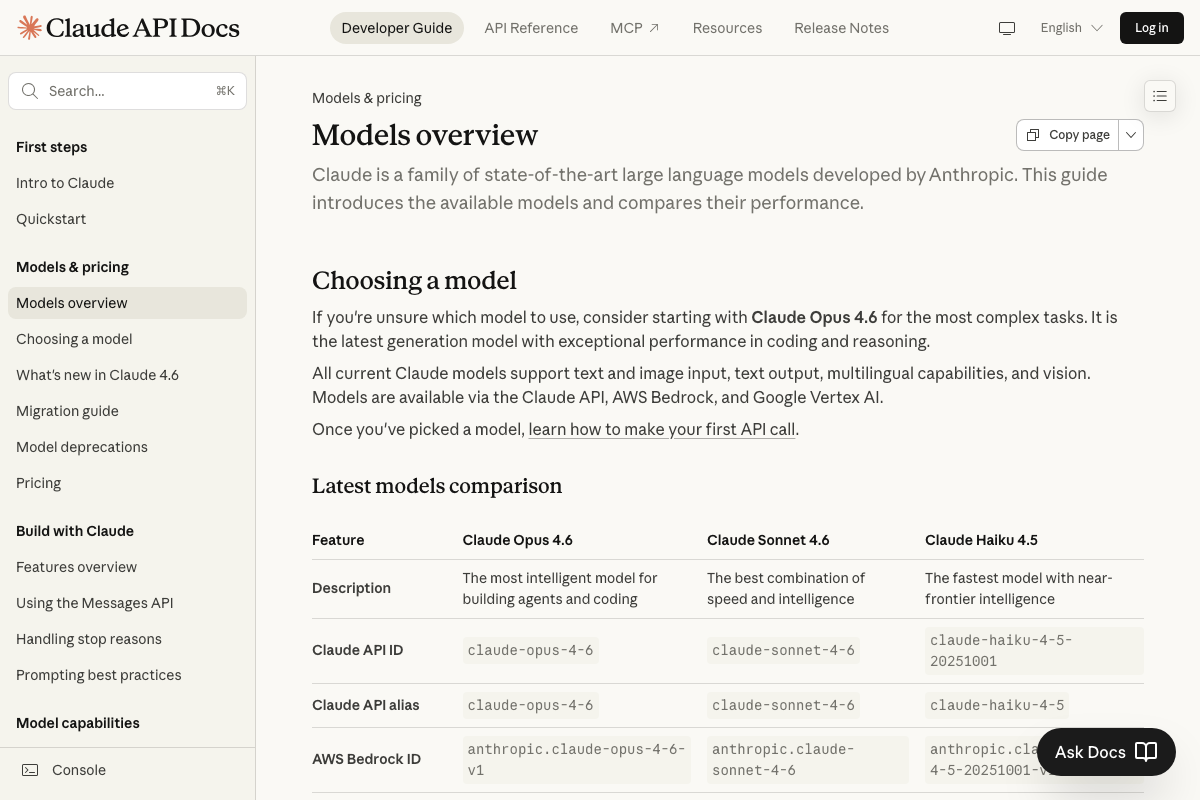The width and height of the screenshot is (1200, 800).
Task: Open What's new in Claude 4.6
Action: pyautogui.click(x=97, y=375)
